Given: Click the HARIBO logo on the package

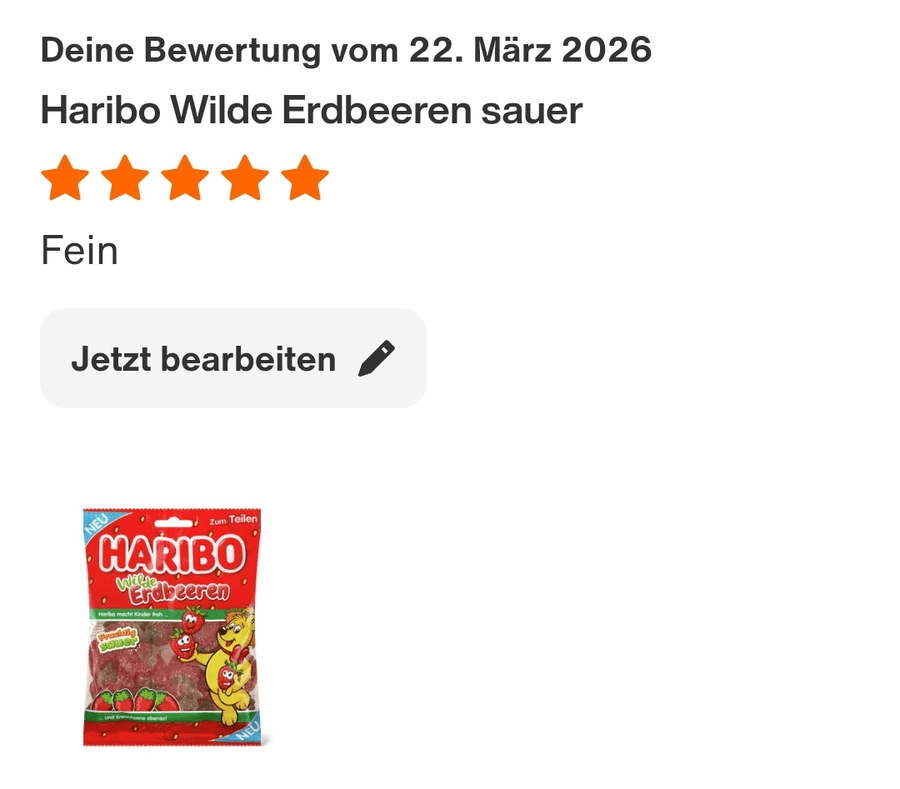Looking at the screenshot, I should click(172, 554).
